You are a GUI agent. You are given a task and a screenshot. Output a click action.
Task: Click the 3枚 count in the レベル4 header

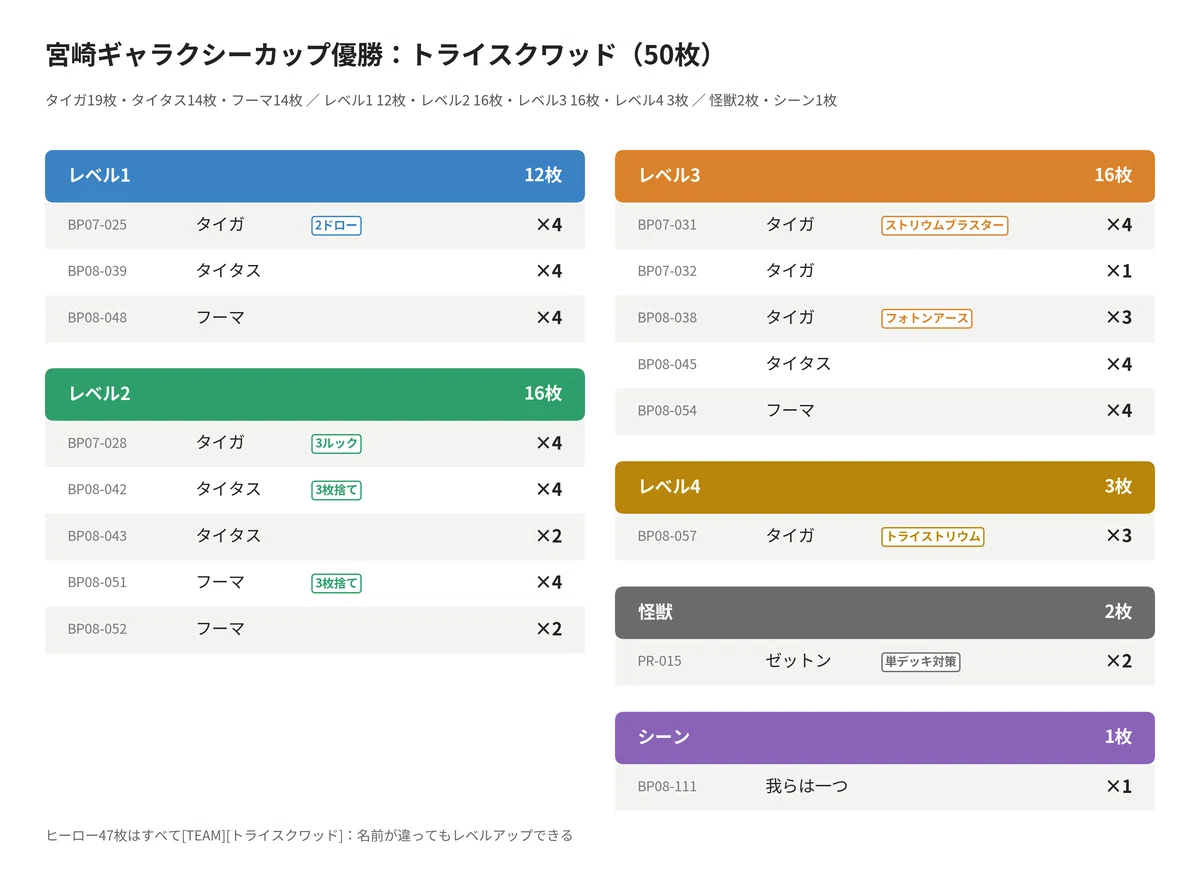(1118, 486)
